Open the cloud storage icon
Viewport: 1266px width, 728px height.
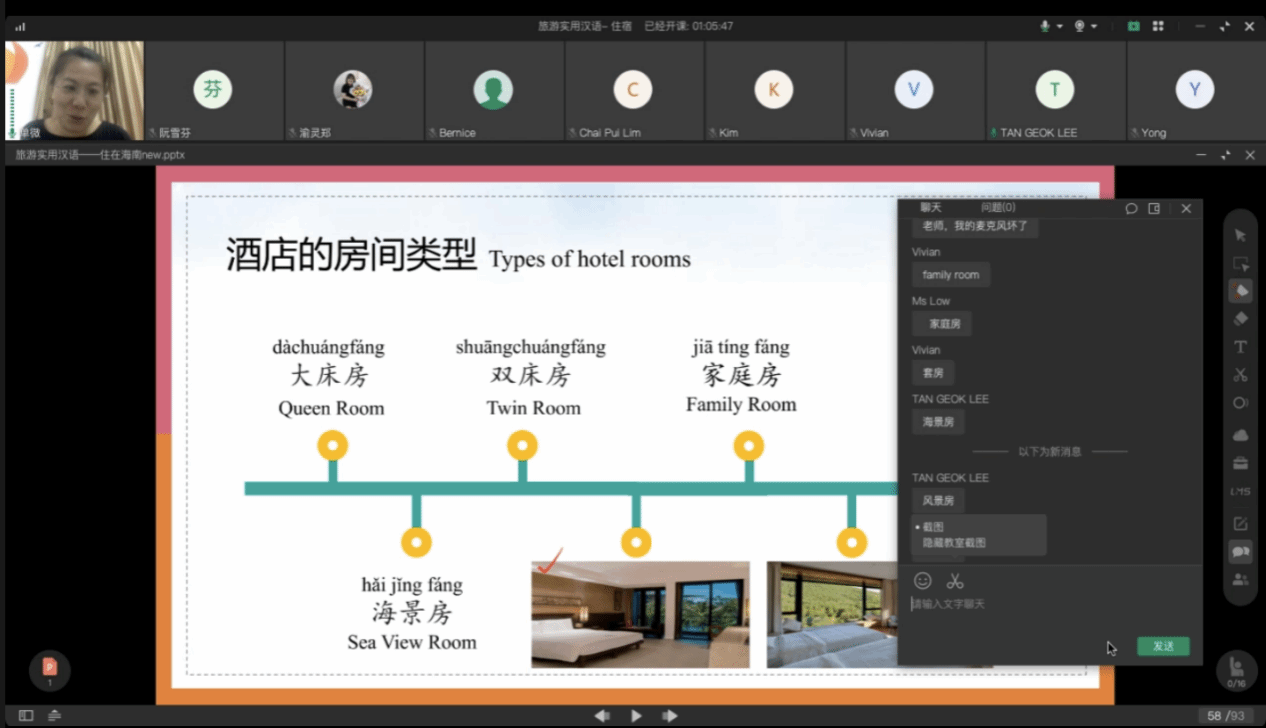click(1240, 435)
